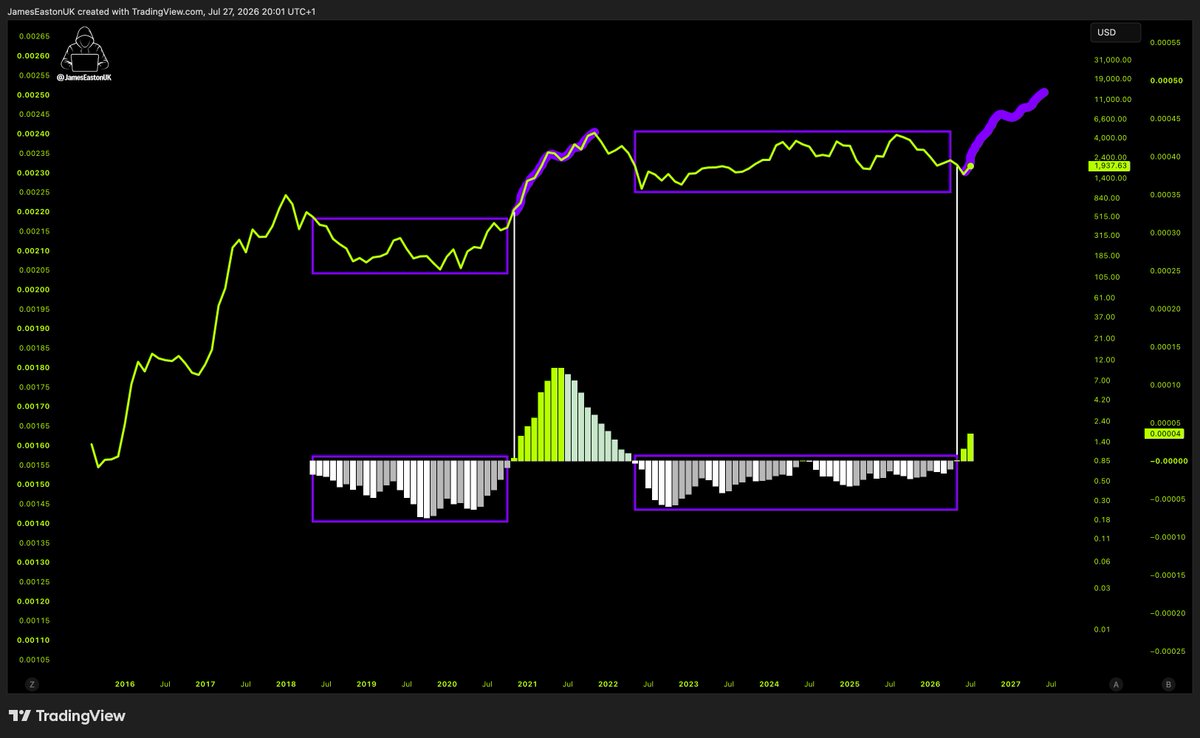Click the "JamesEastonUK created with TradingView.com" header text
The width and height of the screenshot is (1200, 738).
coord(160,10)
